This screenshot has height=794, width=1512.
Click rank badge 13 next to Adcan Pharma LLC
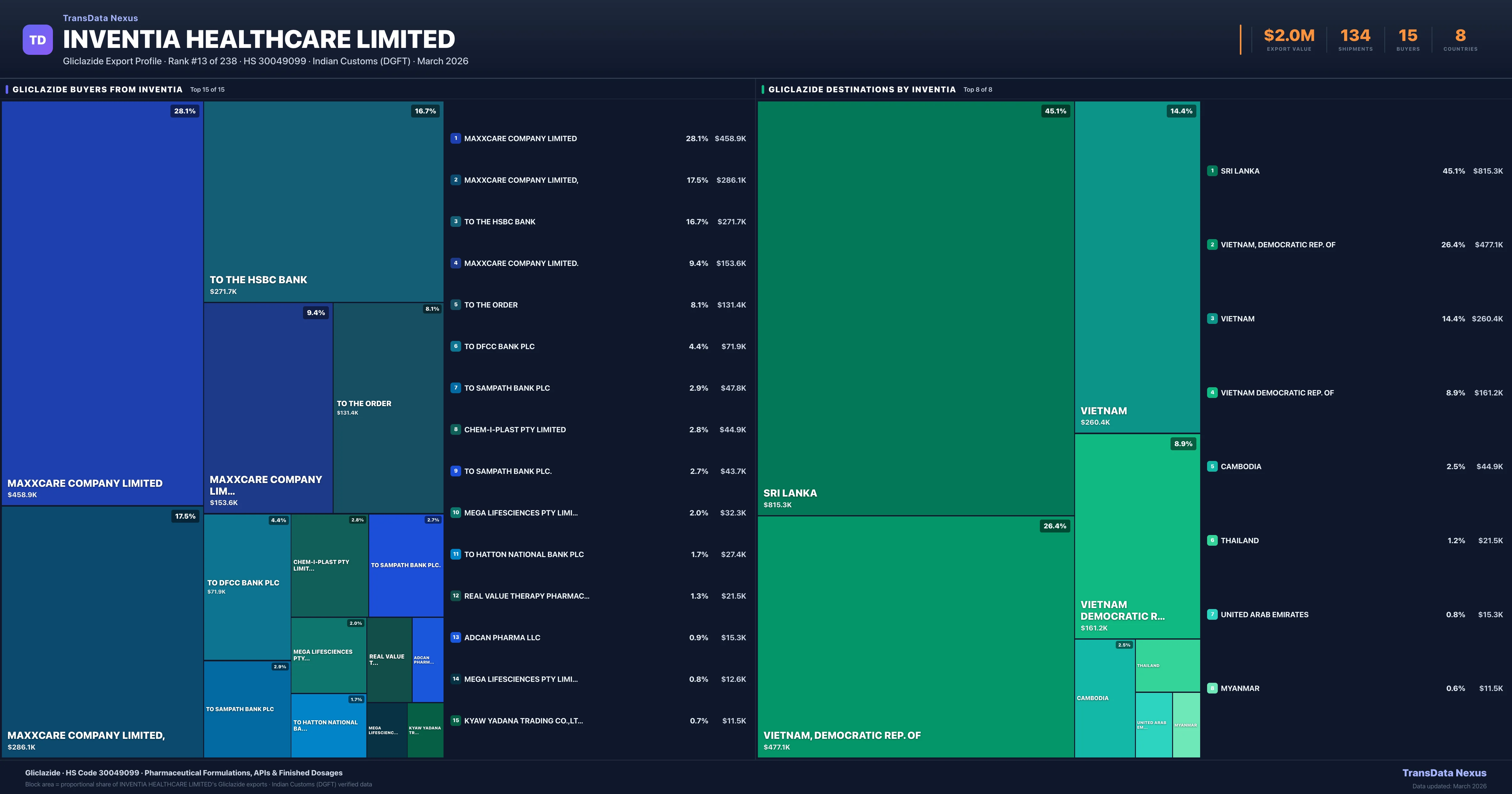455,637
